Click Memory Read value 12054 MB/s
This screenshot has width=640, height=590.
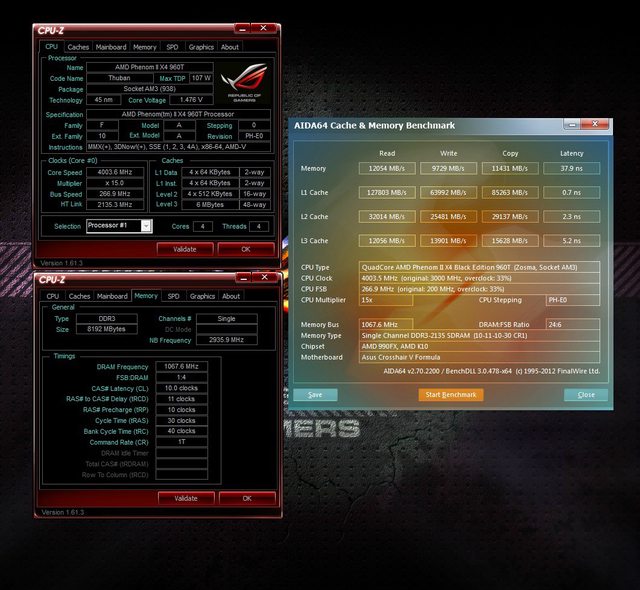(387, 168)
